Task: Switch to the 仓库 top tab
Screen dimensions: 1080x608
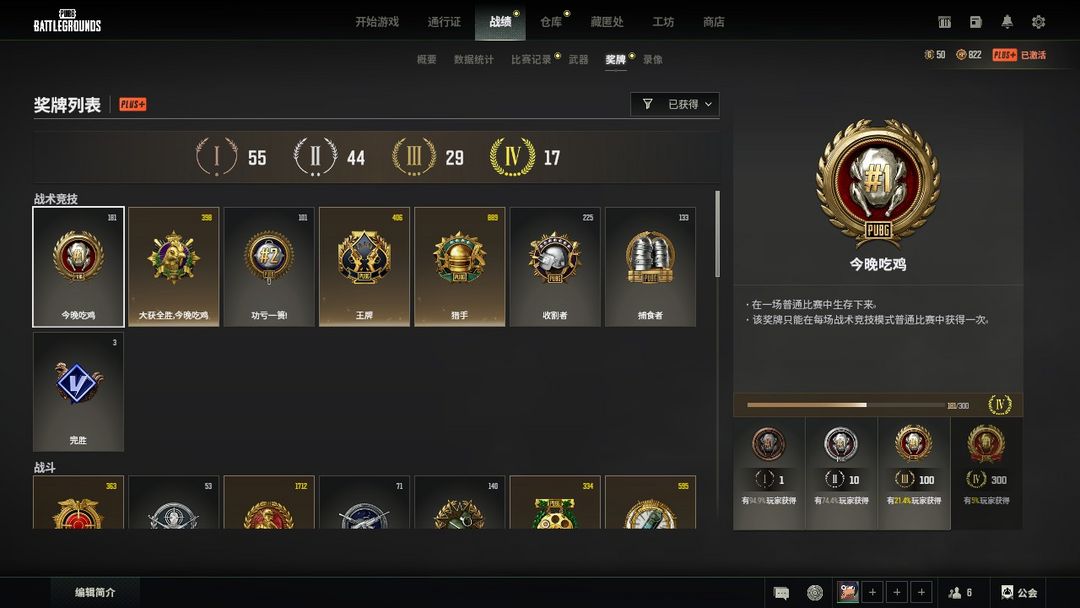Action: 550,22
